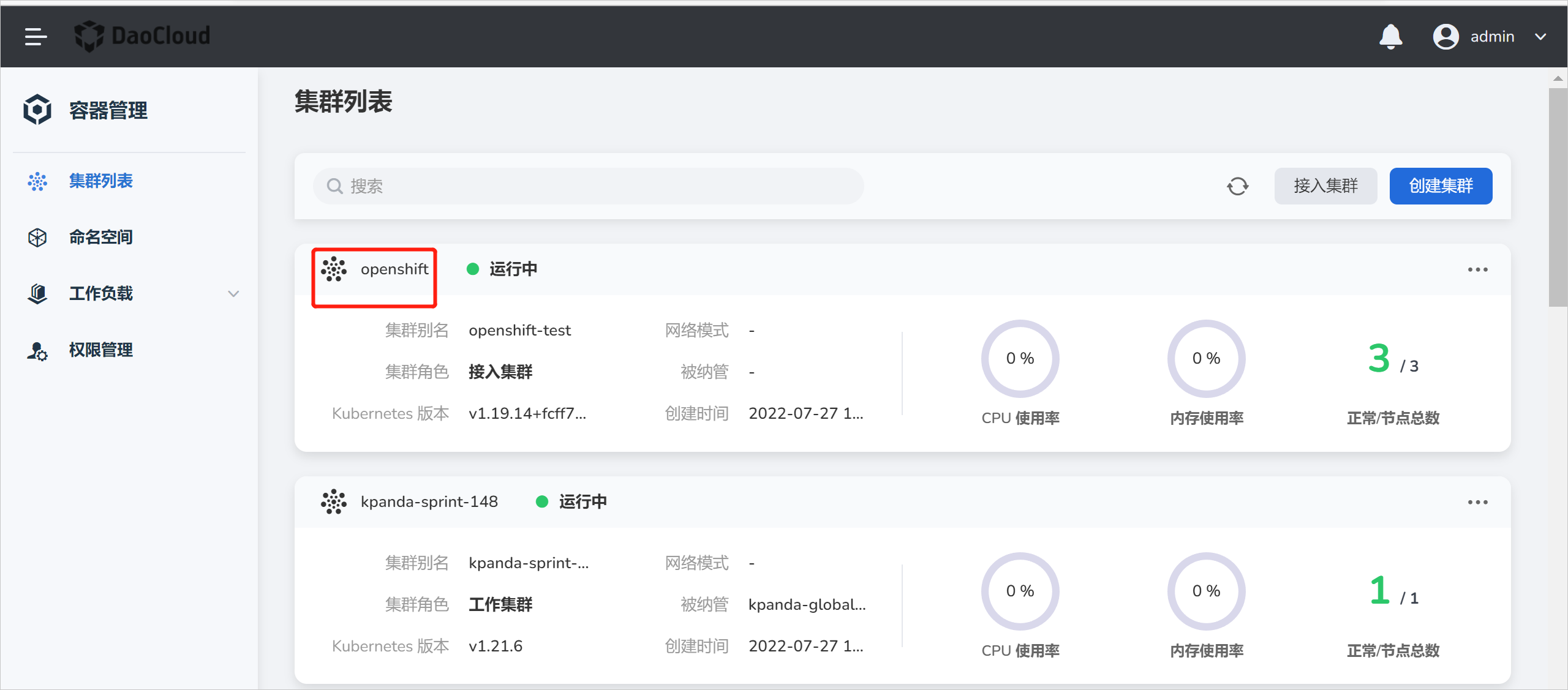This screenshot has width=1568, height=690.
Task: Click openshift CPU 使用率 gauge
Action: (x=1020, y=359)
